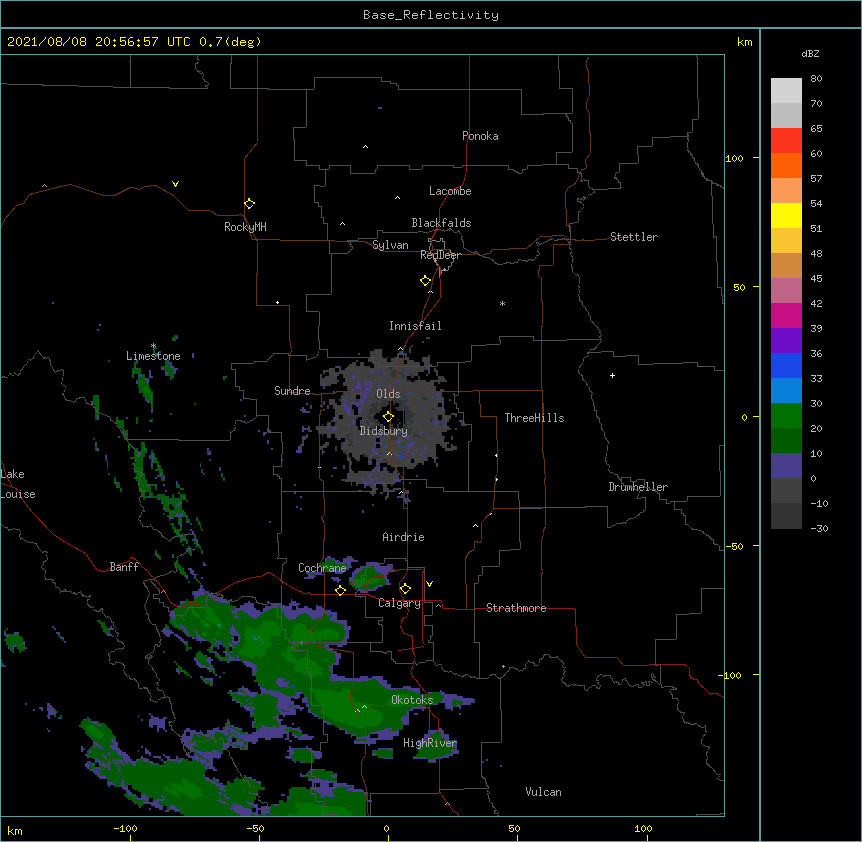862x842 pixels.
Task: Click the Calgary city label
Action: click(x=399, y=603)
